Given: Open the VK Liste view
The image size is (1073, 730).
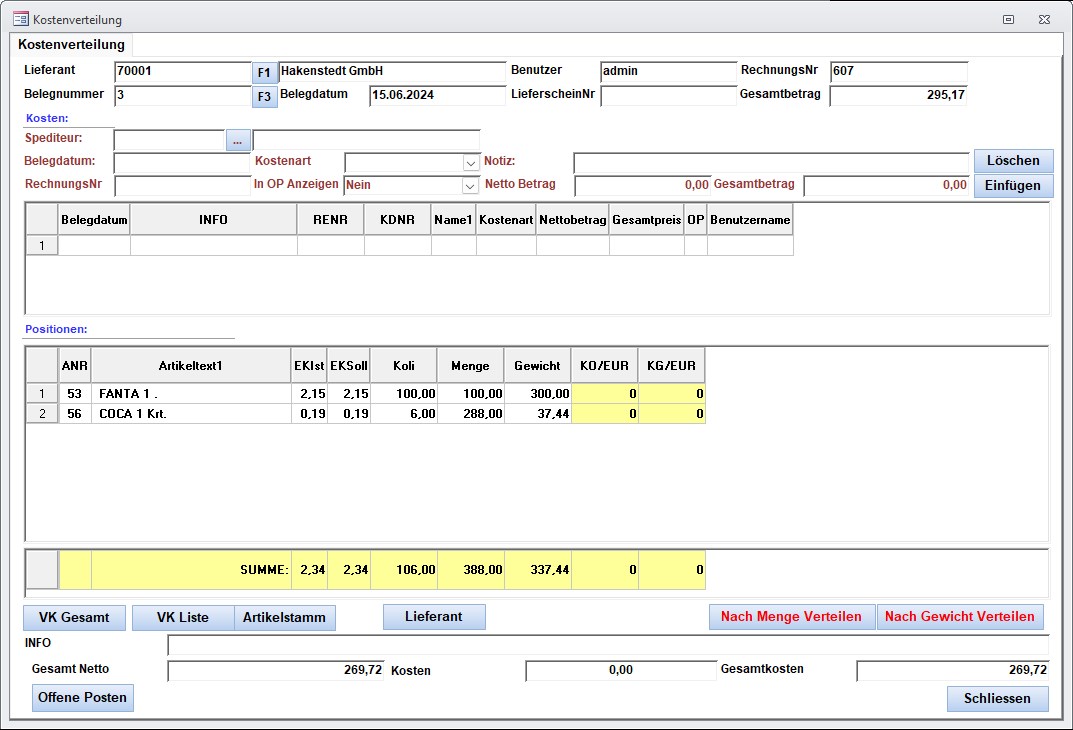Looking at the screenshot, I should point(183,618).
